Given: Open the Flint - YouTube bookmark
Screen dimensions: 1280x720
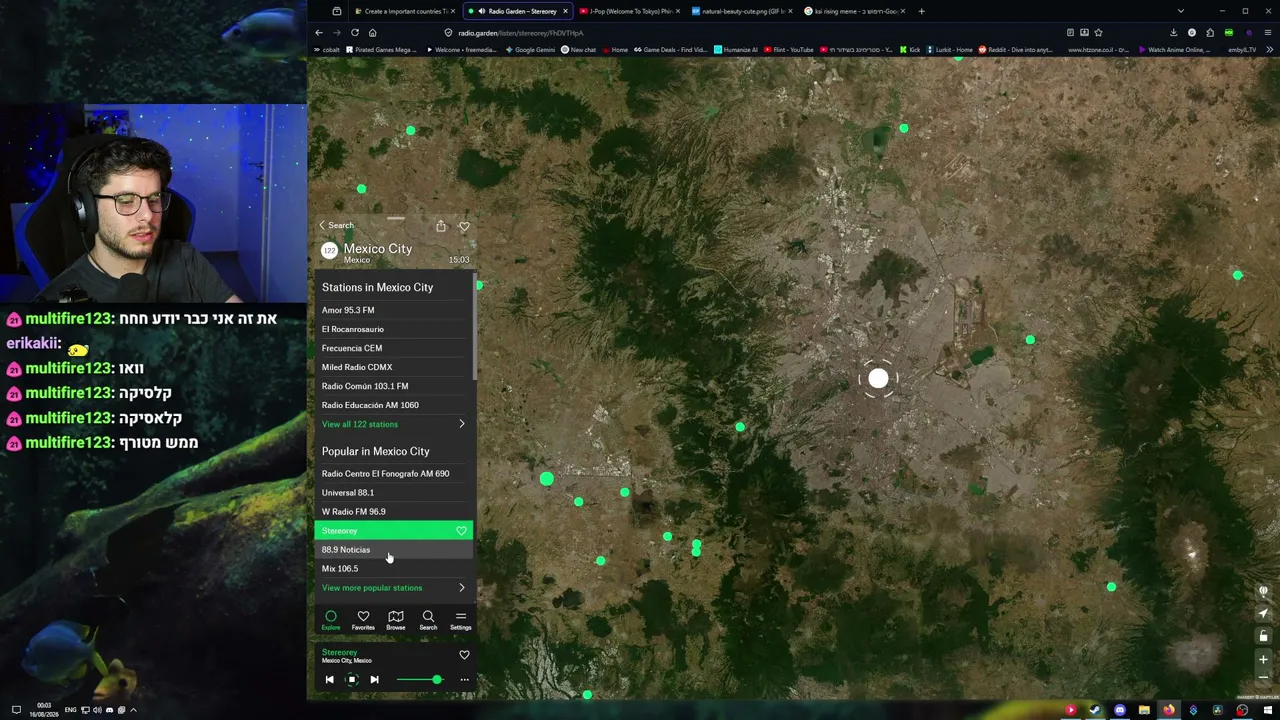Looking at the screenshot, I should pos(788,50).
